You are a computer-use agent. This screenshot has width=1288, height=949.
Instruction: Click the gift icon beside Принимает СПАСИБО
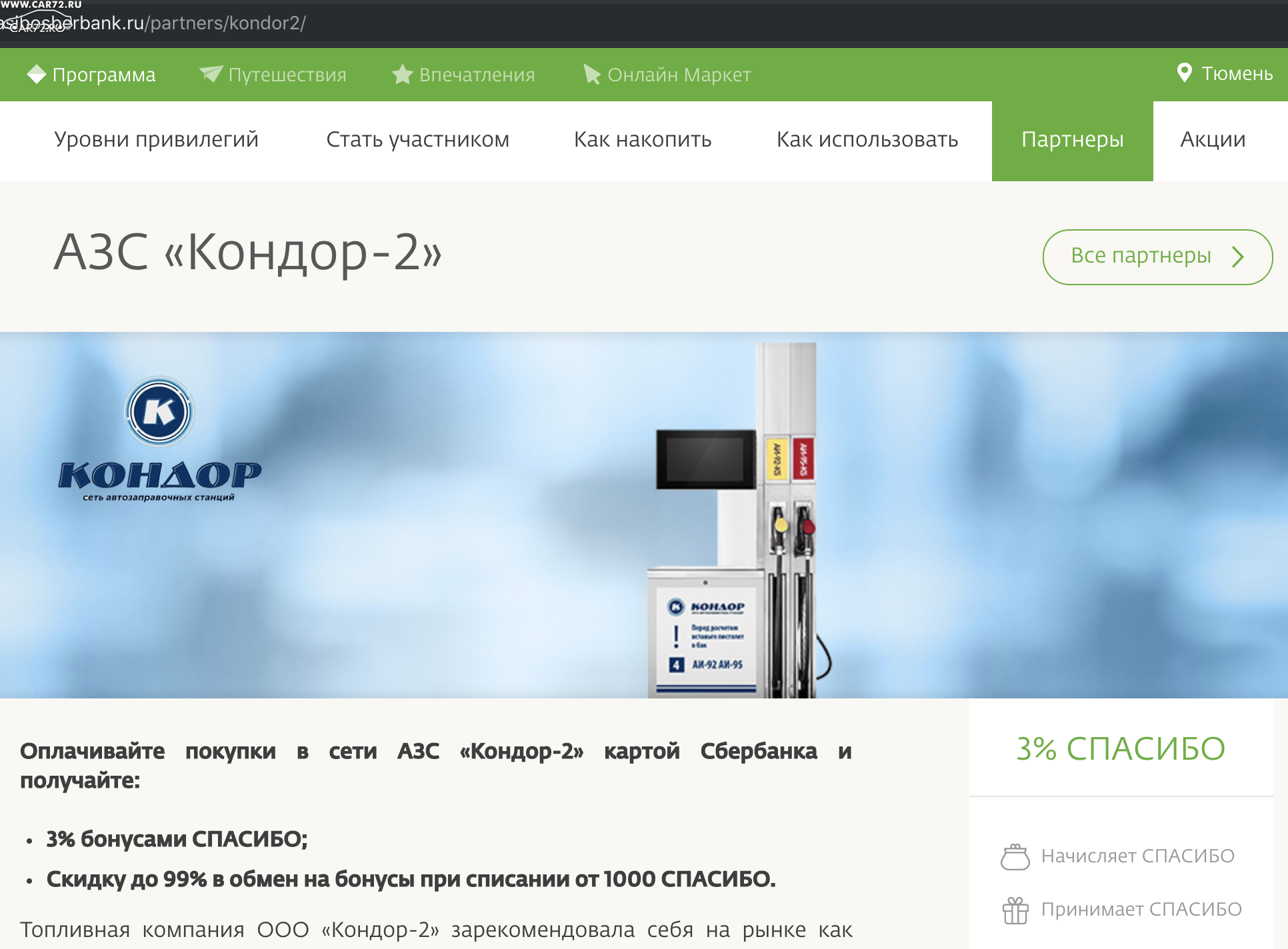coord(1015,910)
